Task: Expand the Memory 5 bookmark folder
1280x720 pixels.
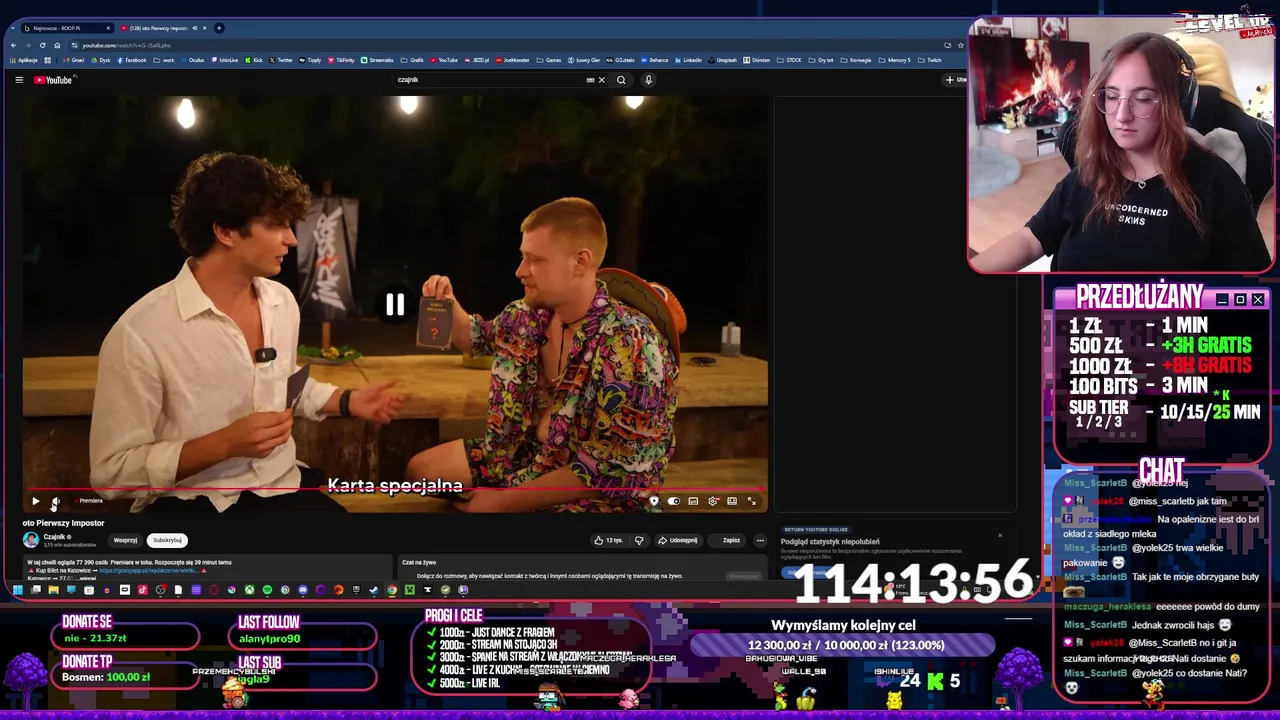Action: click(x=894, y=60)
